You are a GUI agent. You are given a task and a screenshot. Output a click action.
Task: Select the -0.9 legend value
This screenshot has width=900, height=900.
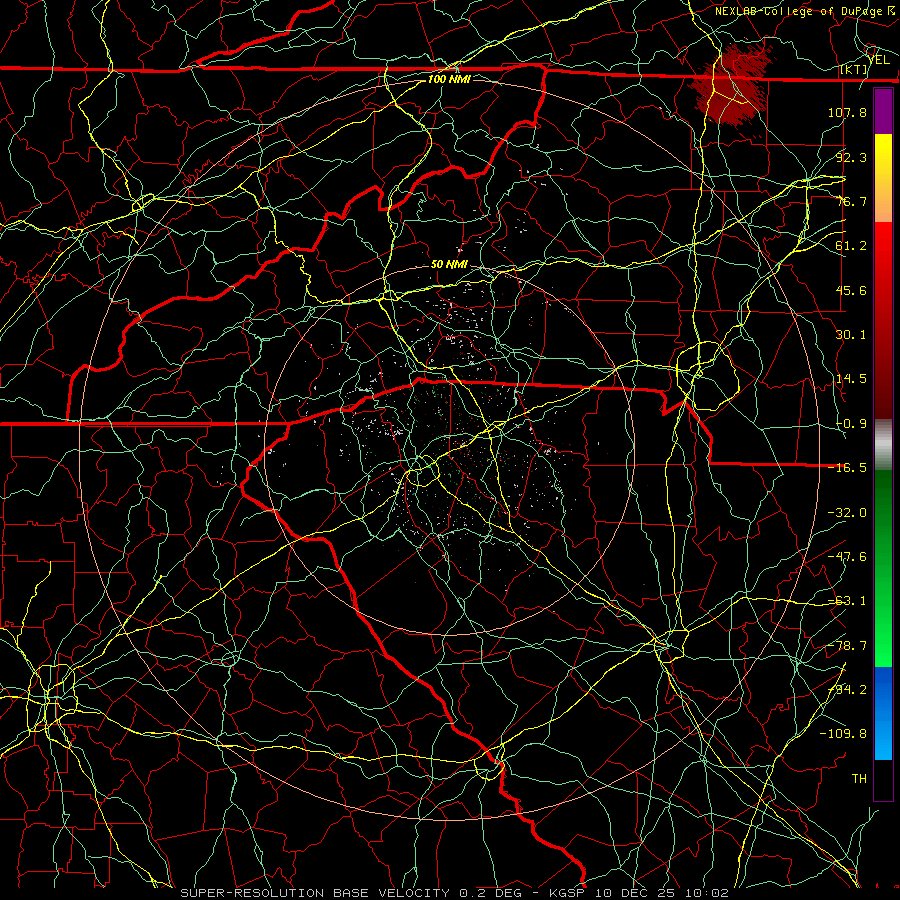pyautogui.click(x=851, y=424)
